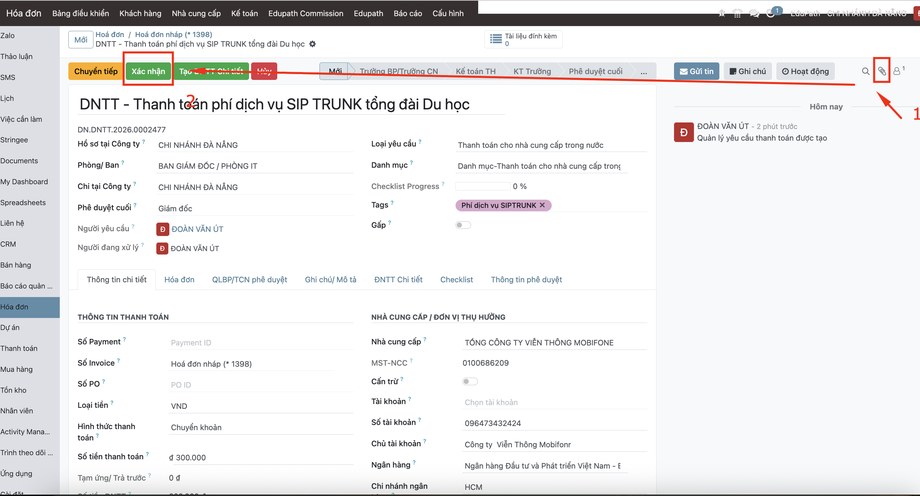Switch to the ĐNTT Chi tiết tab
The image size is (920, 496).
pyautogui.click(x=398, y=280)
